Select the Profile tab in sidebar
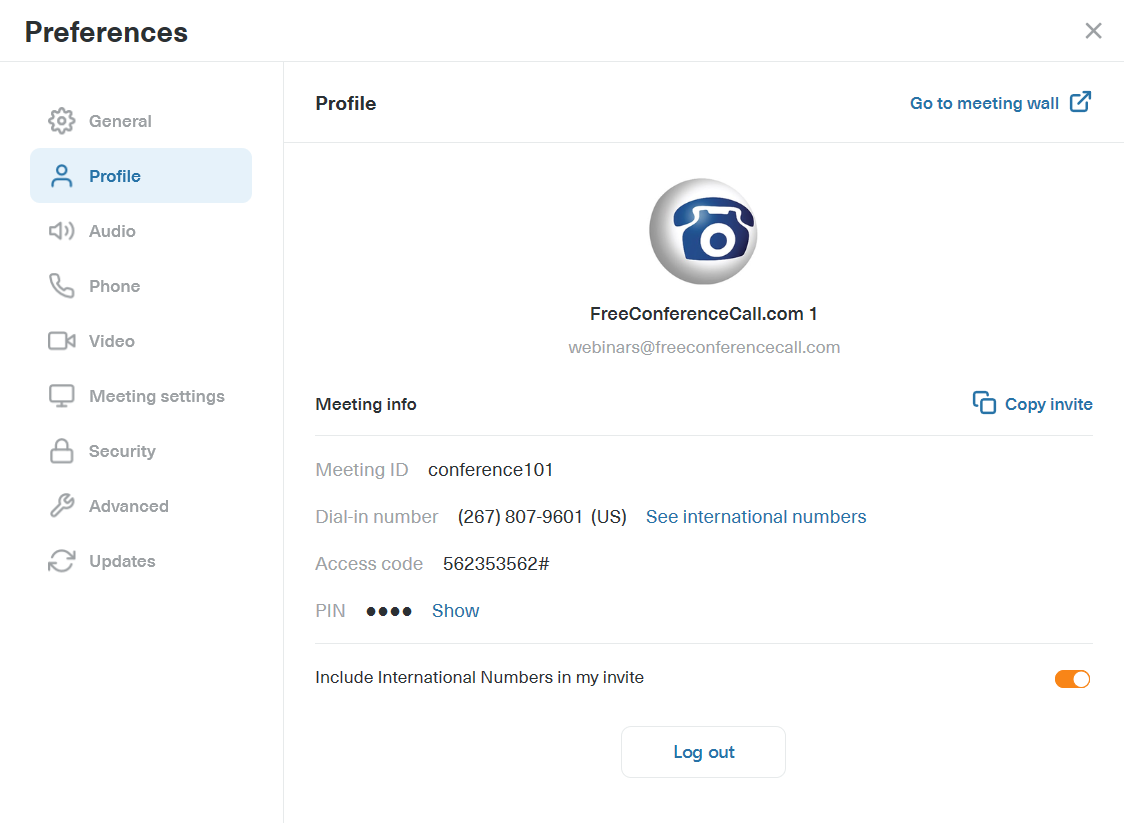The image size is (1124, 823). (x=141, y=176)
